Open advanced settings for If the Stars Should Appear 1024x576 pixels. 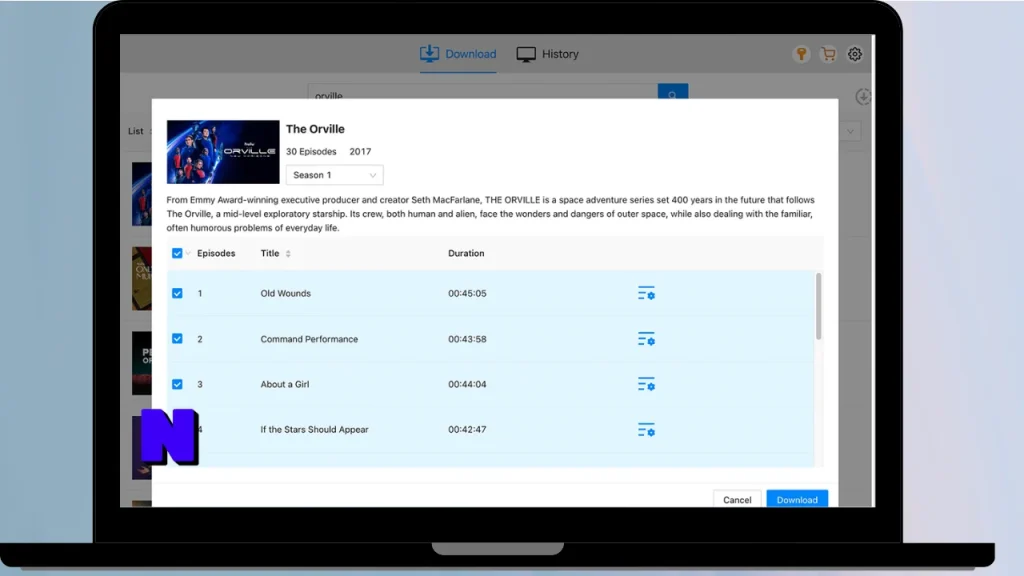tap(646, 430)
